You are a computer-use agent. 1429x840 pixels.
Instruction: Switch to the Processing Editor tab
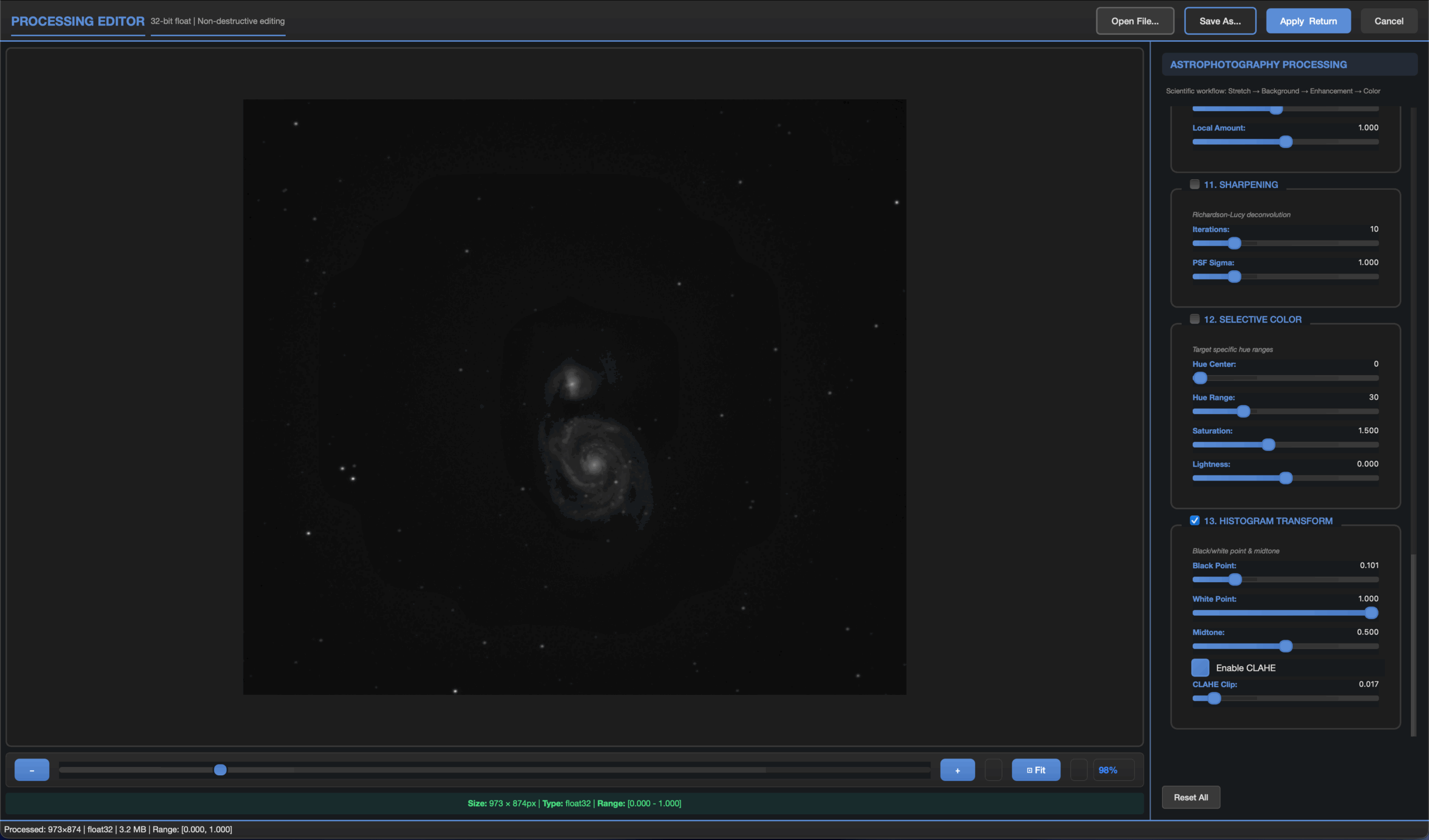pos(77,21)
